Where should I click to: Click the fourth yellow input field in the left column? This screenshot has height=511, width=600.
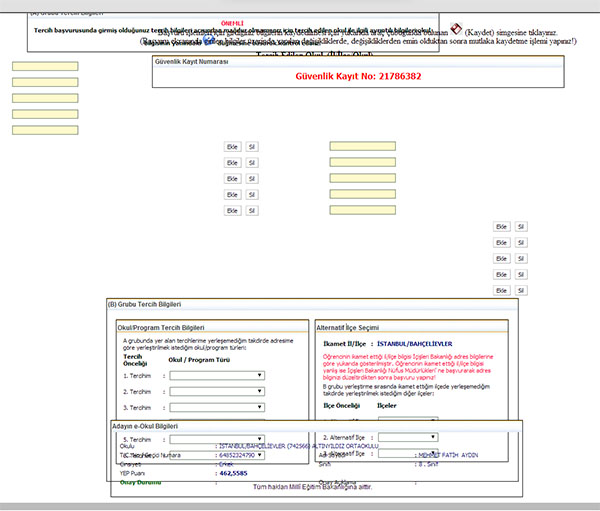click(45, 114)
